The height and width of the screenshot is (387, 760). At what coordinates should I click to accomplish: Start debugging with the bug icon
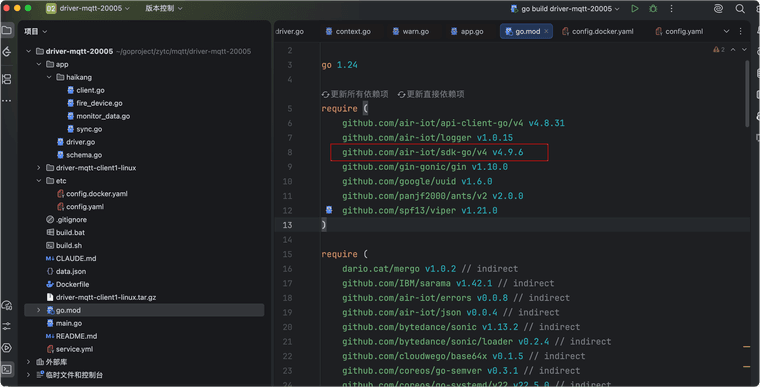tap(653, 8)
